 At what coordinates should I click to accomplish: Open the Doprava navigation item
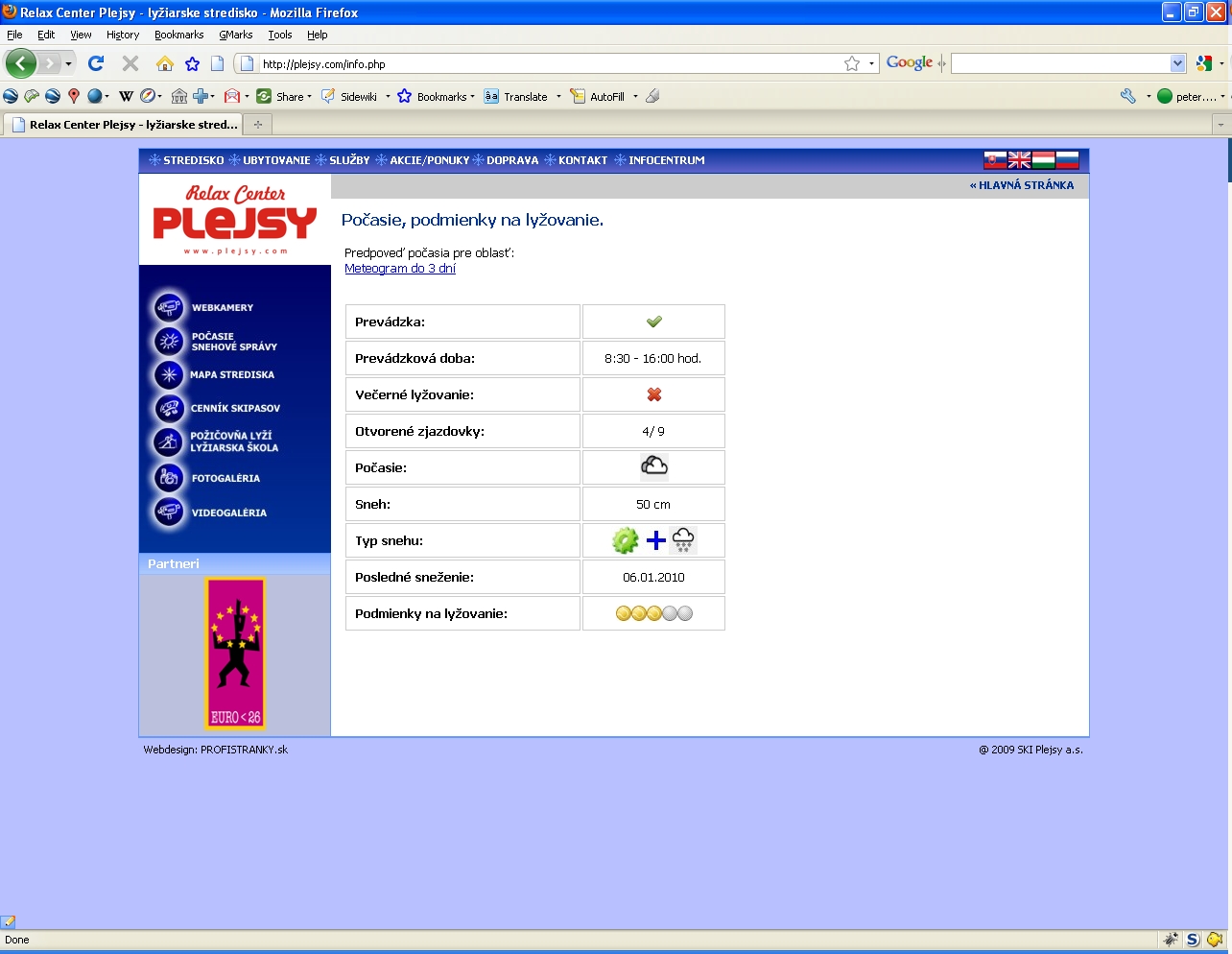(506, 160)
